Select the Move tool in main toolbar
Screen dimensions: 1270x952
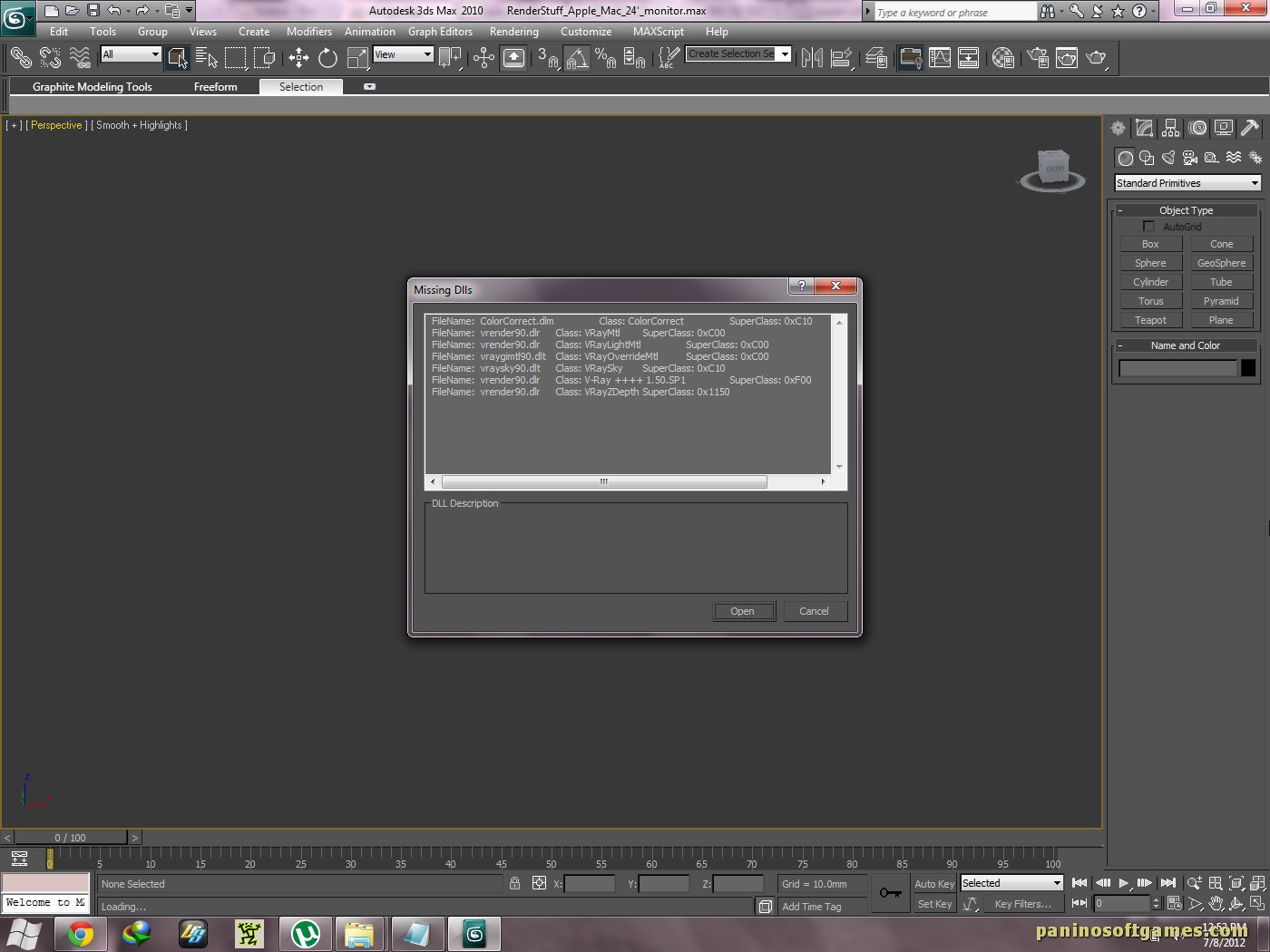tap(298, 58)
